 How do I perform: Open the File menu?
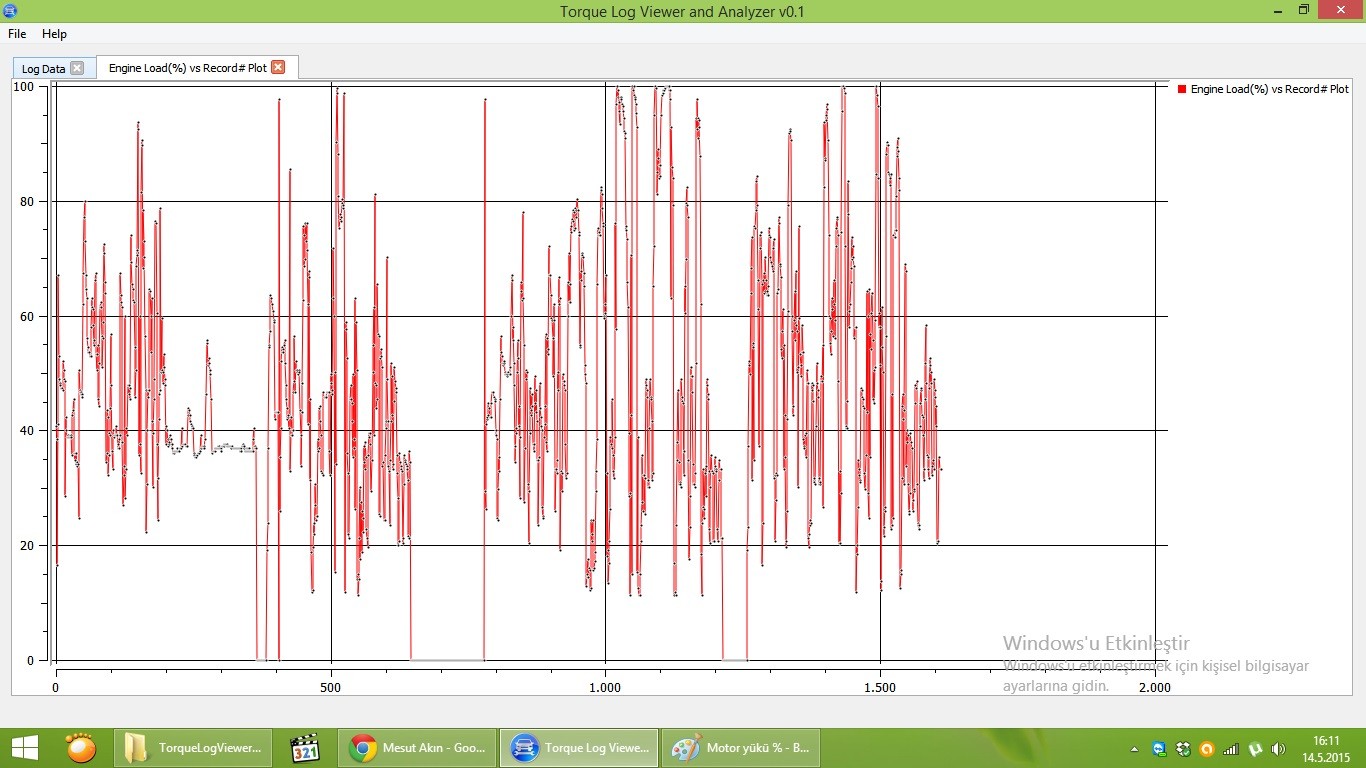[x=17, y=34]
